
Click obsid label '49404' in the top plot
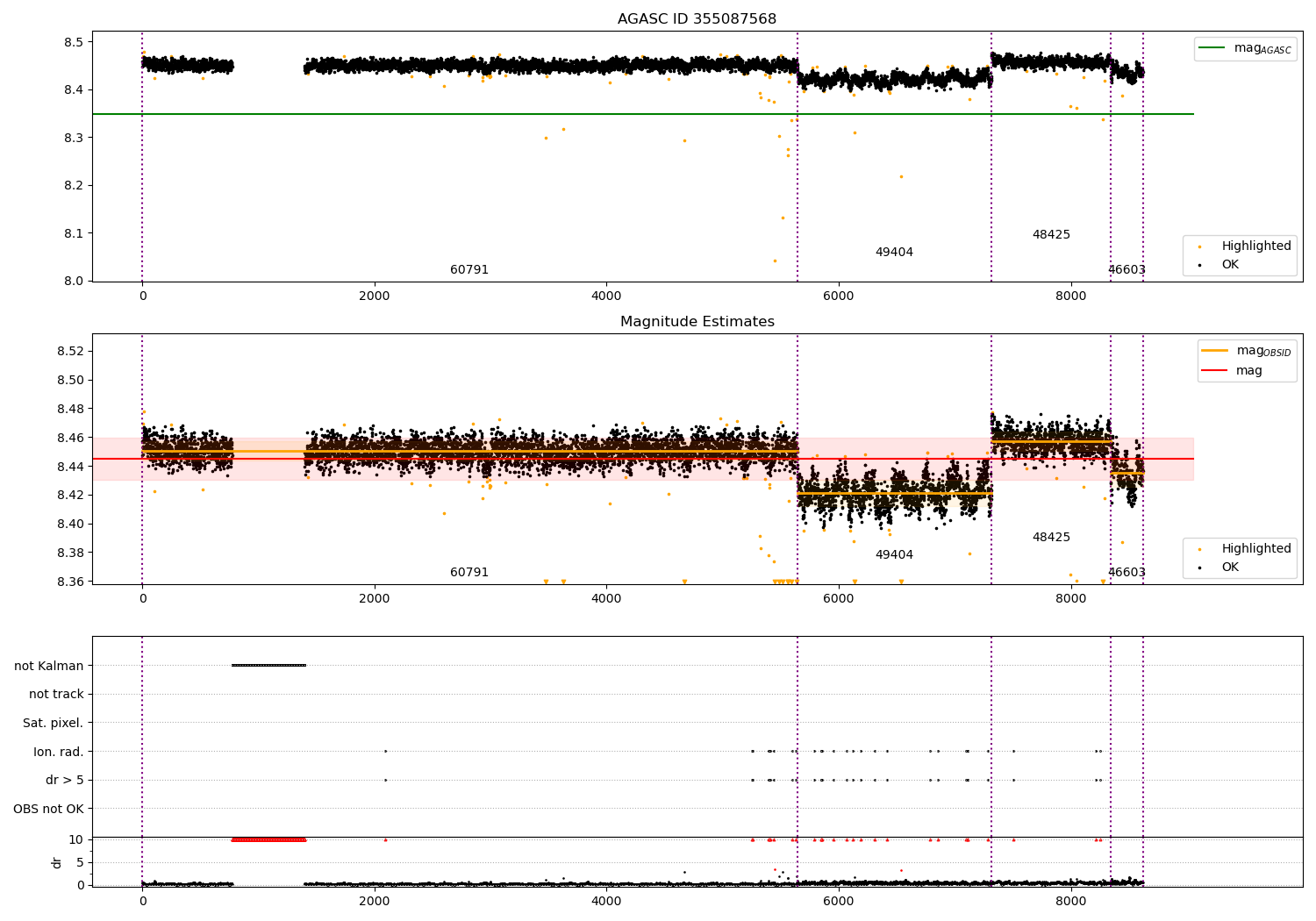tap(894, 253)
